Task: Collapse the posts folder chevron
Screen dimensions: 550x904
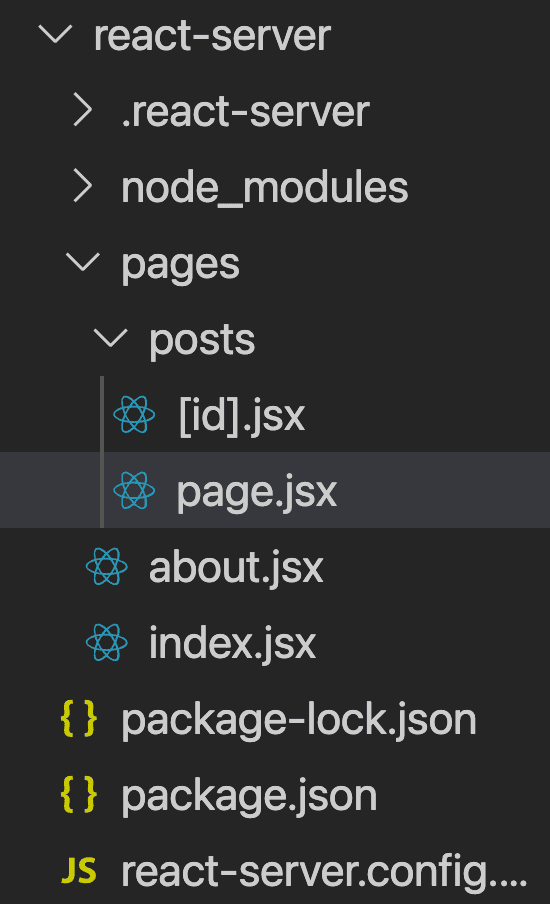Action: (x=110, y=338)
